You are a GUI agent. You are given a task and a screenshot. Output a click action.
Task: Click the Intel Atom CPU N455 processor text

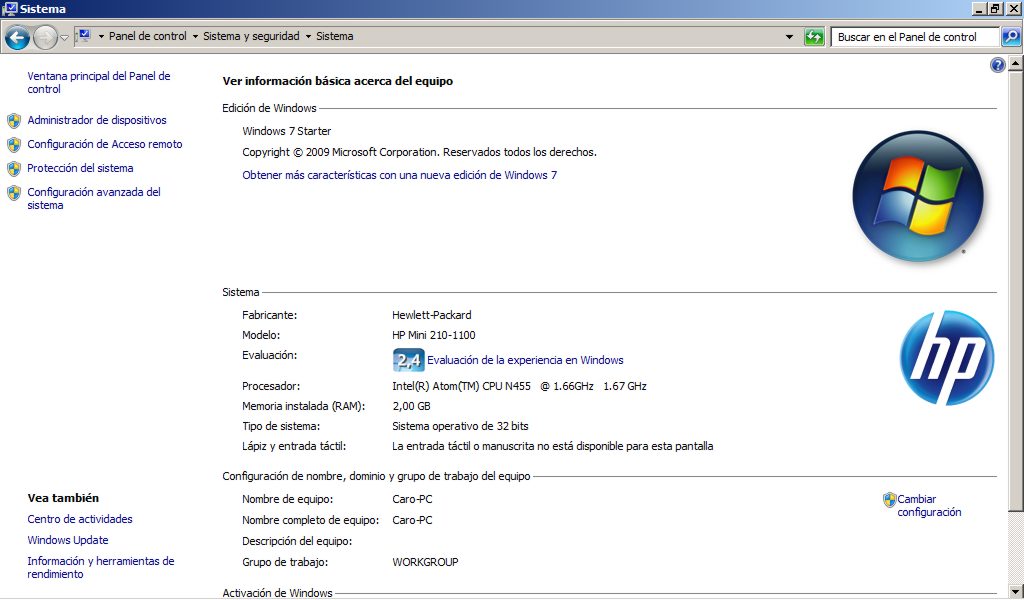(519, 386)
